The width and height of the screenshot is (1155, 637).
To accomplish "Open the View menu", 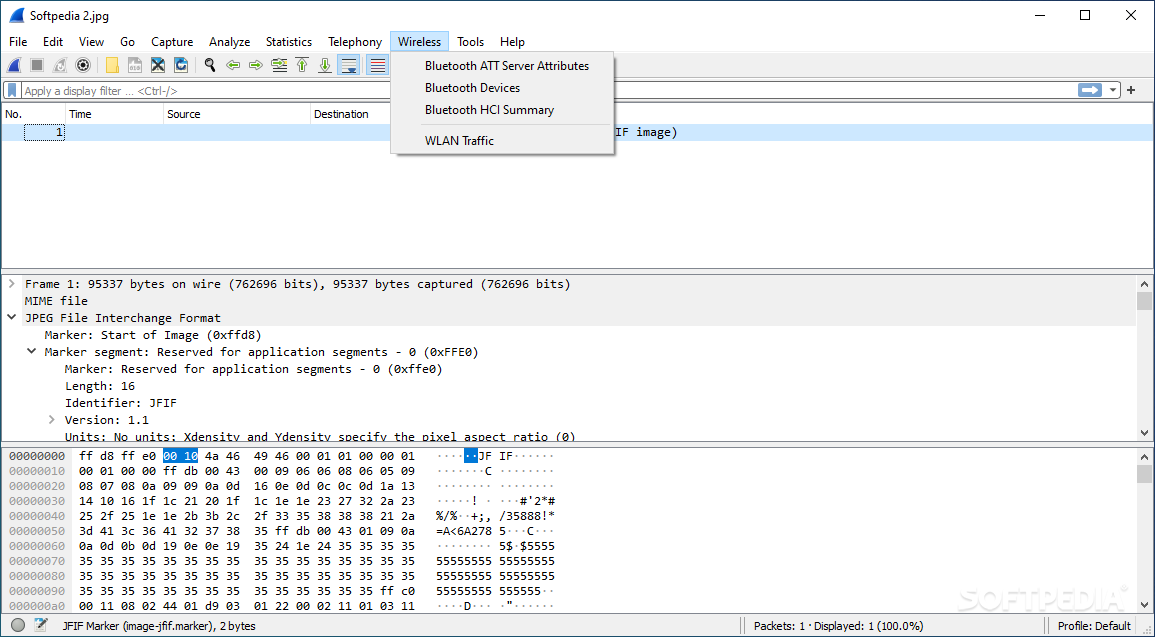I will (91, 42).
